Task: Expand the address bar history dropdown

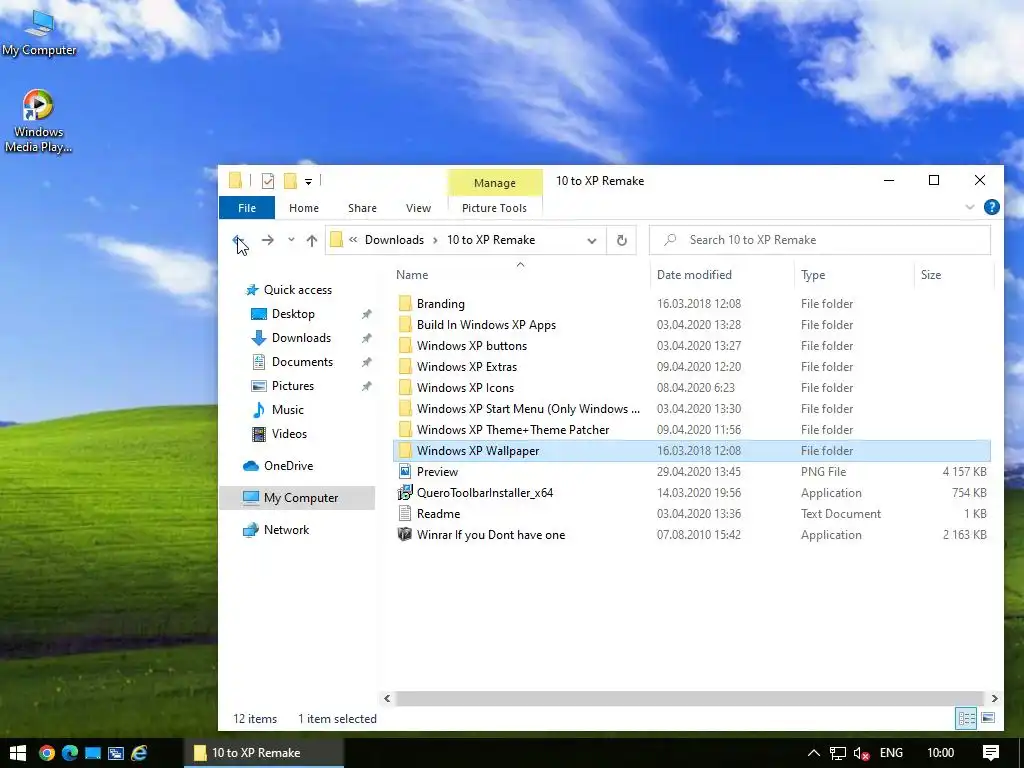Action: (x=592, y=240)
